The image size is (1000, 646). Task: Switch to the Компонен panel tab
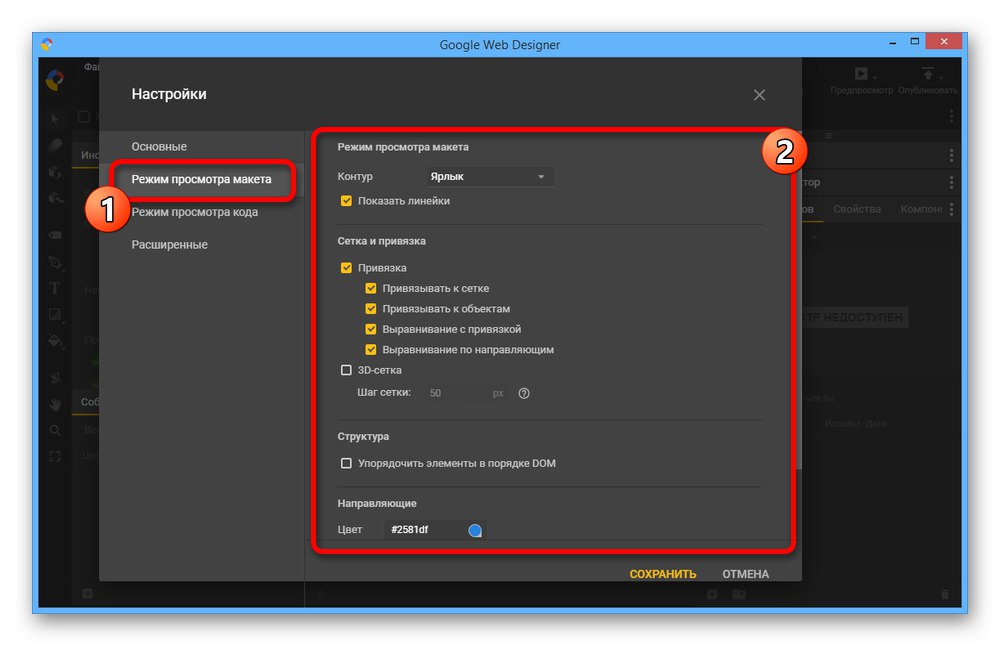pyautogui.click(x=921, y=209)
